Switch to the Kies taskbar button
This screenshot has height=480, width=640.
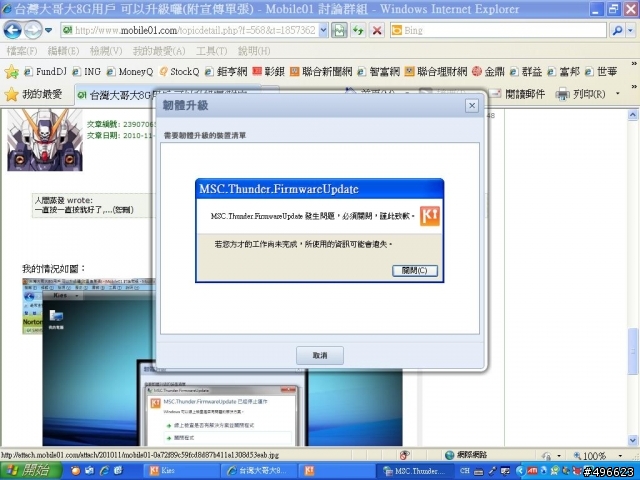[182, 471]
